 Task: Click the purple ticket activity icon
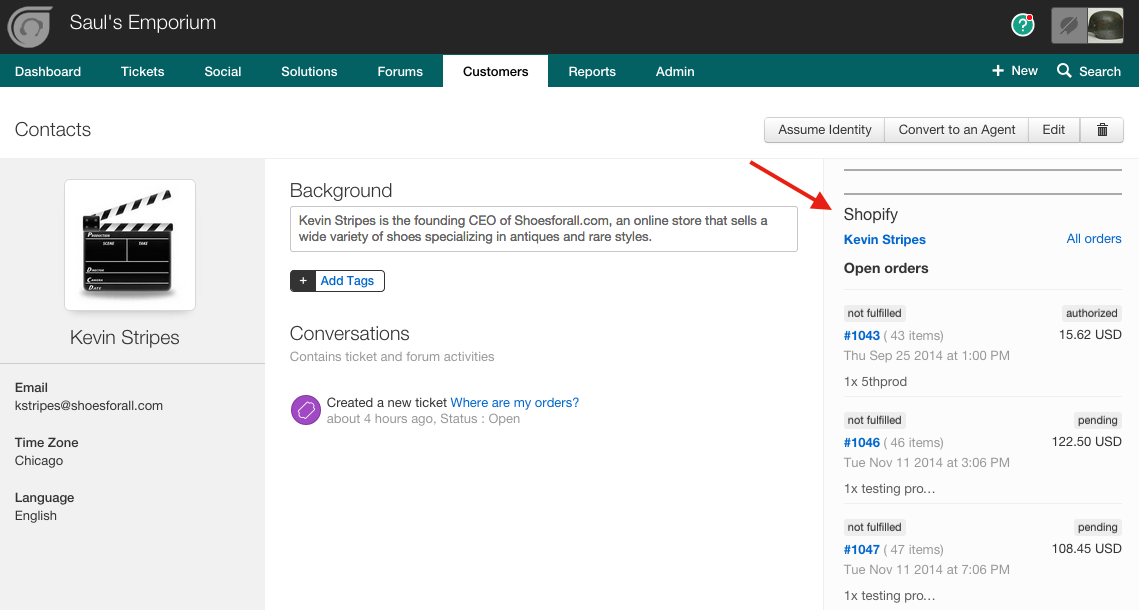click(x=305, y=410)
